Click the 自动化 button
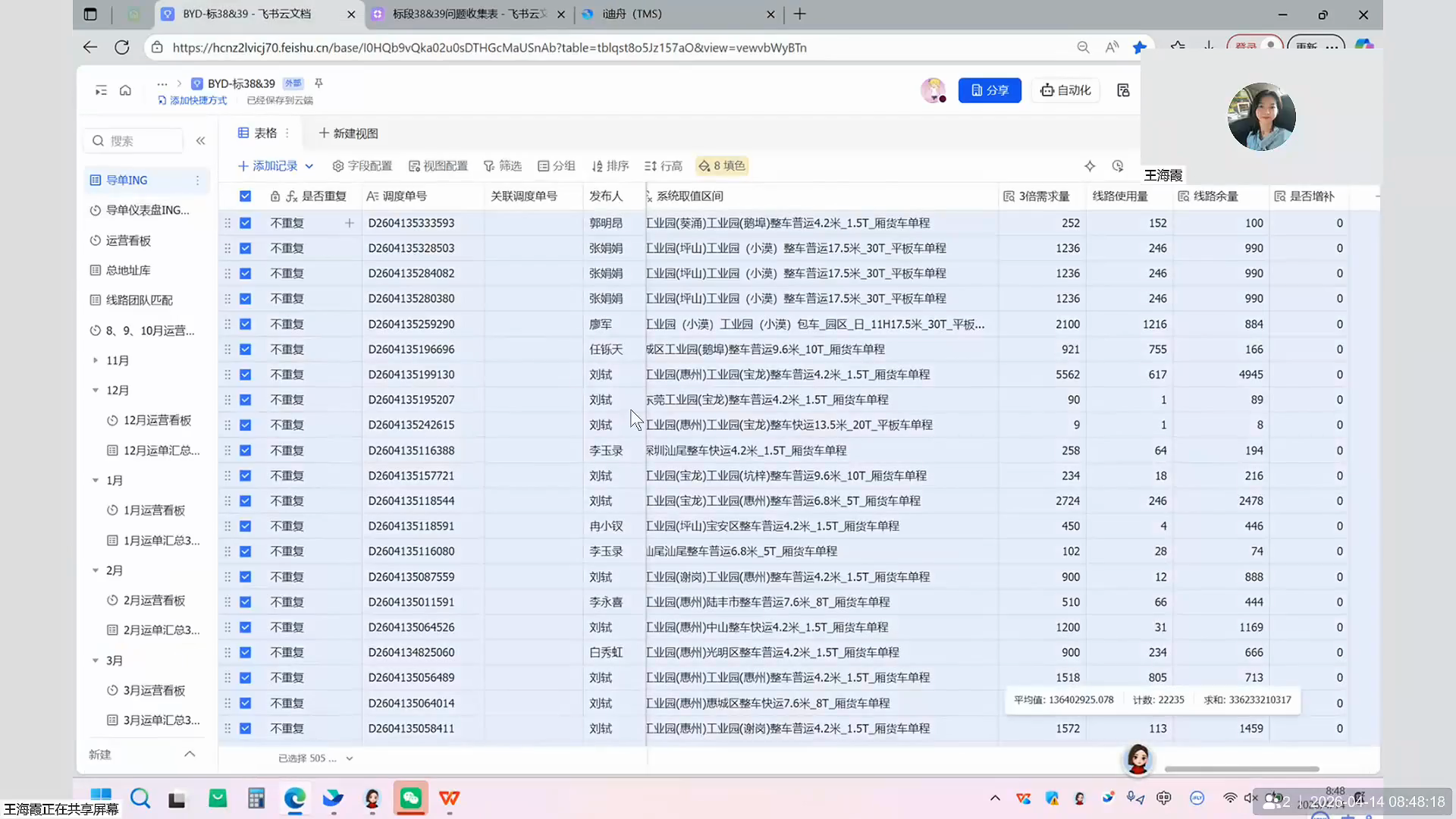The width and height of the screenshot is (1456, 819). click(x=1065, y=90)
